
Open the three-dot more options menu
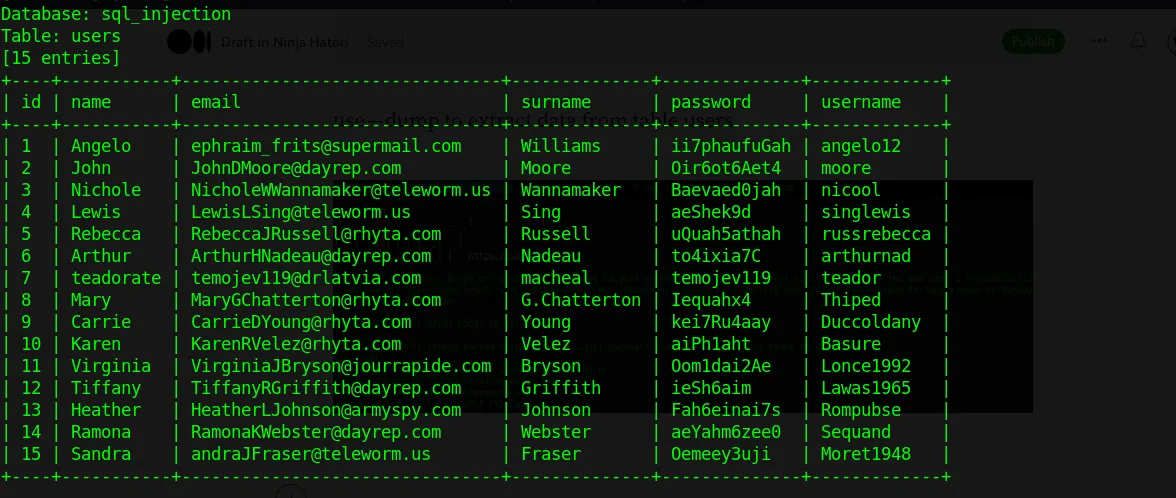point(1100,42)
